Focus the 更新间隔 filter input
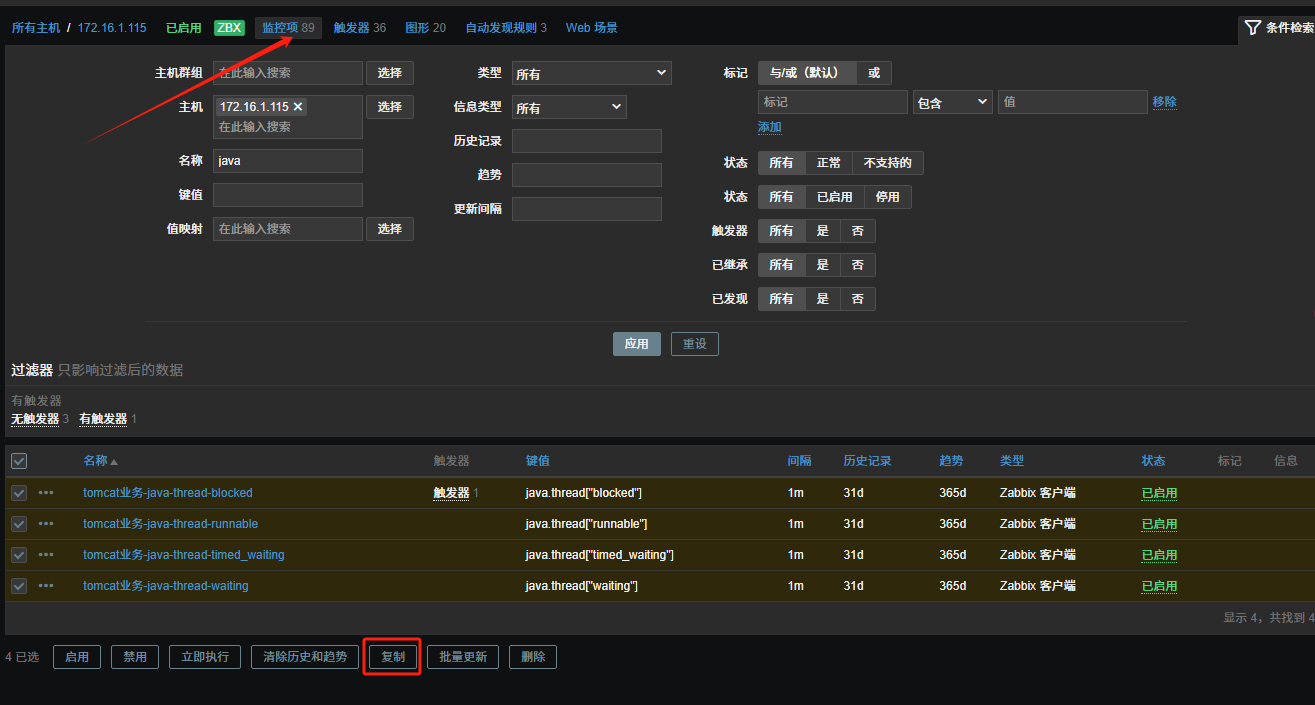 coord(587,209)
